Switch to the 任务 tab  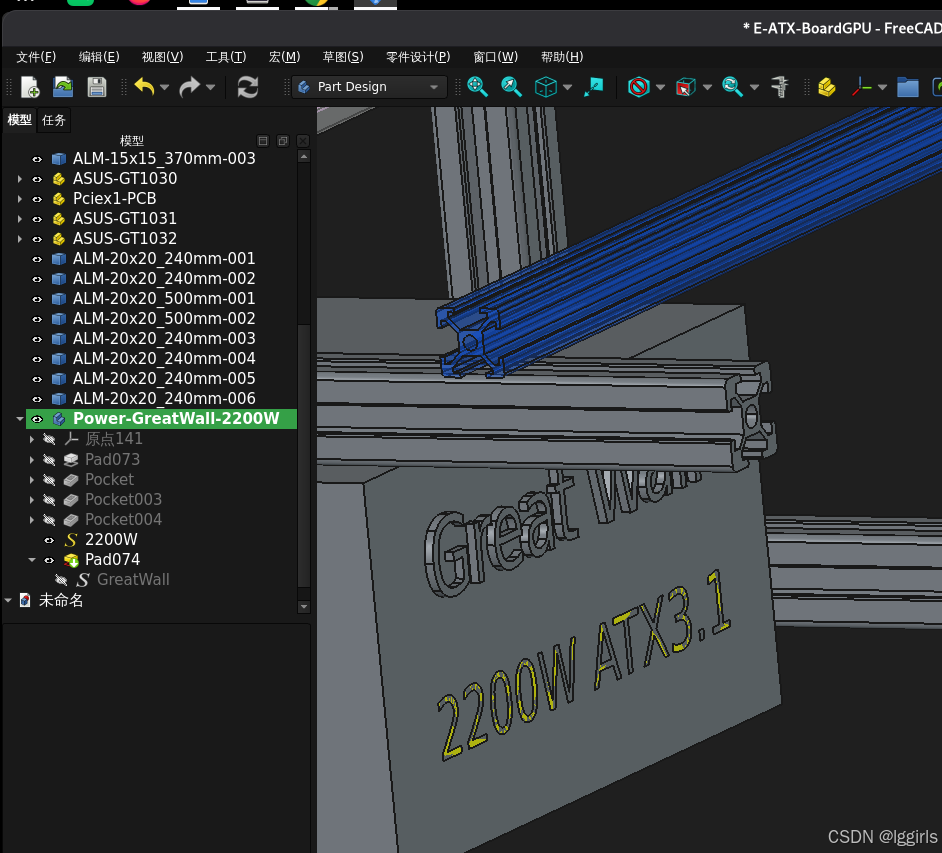53,120
